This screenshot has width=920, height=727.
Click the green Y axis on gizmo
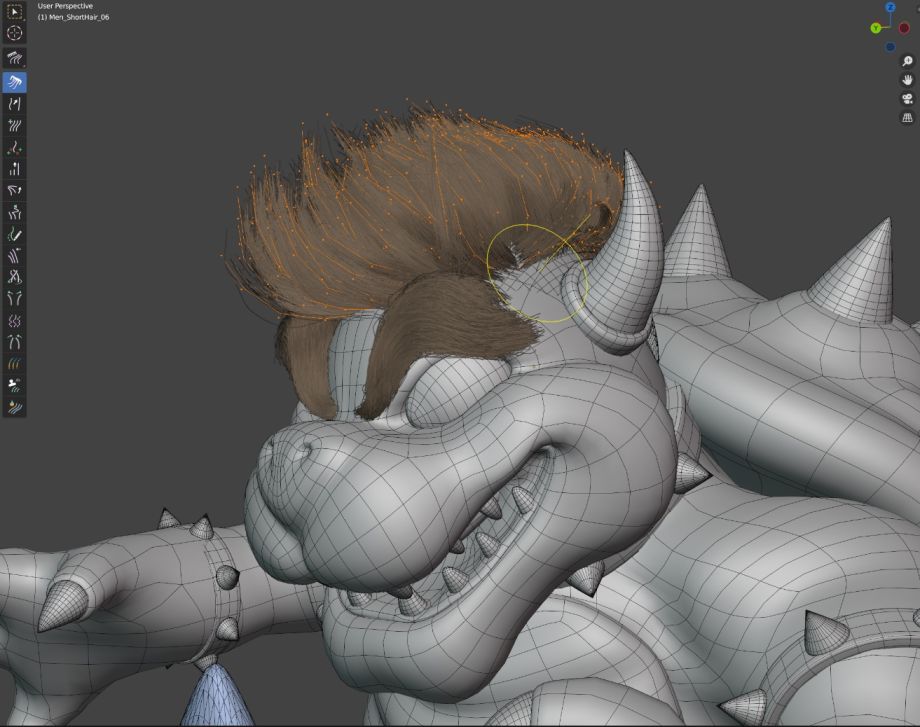[875, 28]
